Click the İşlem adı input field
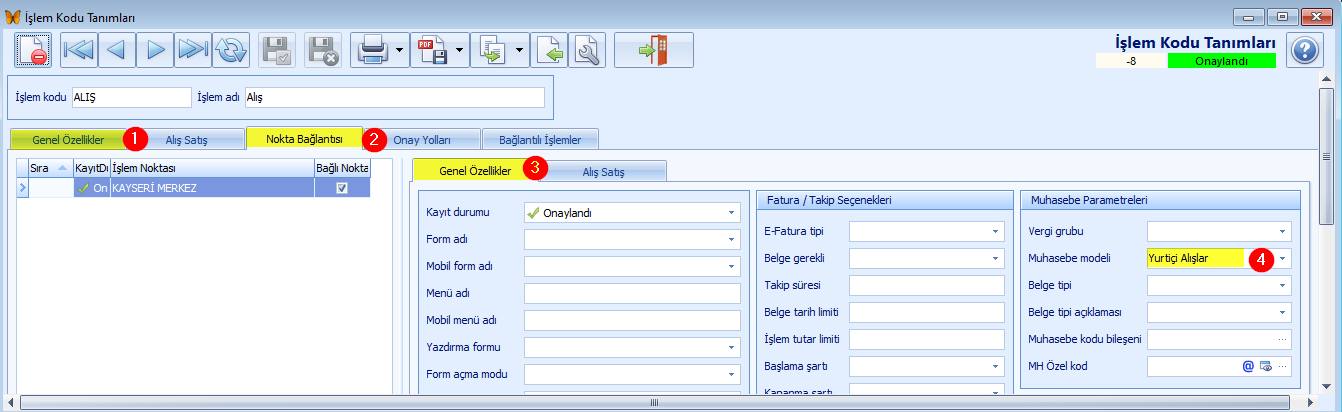Viewport: 1342px width, 412px height. point(394,97)
